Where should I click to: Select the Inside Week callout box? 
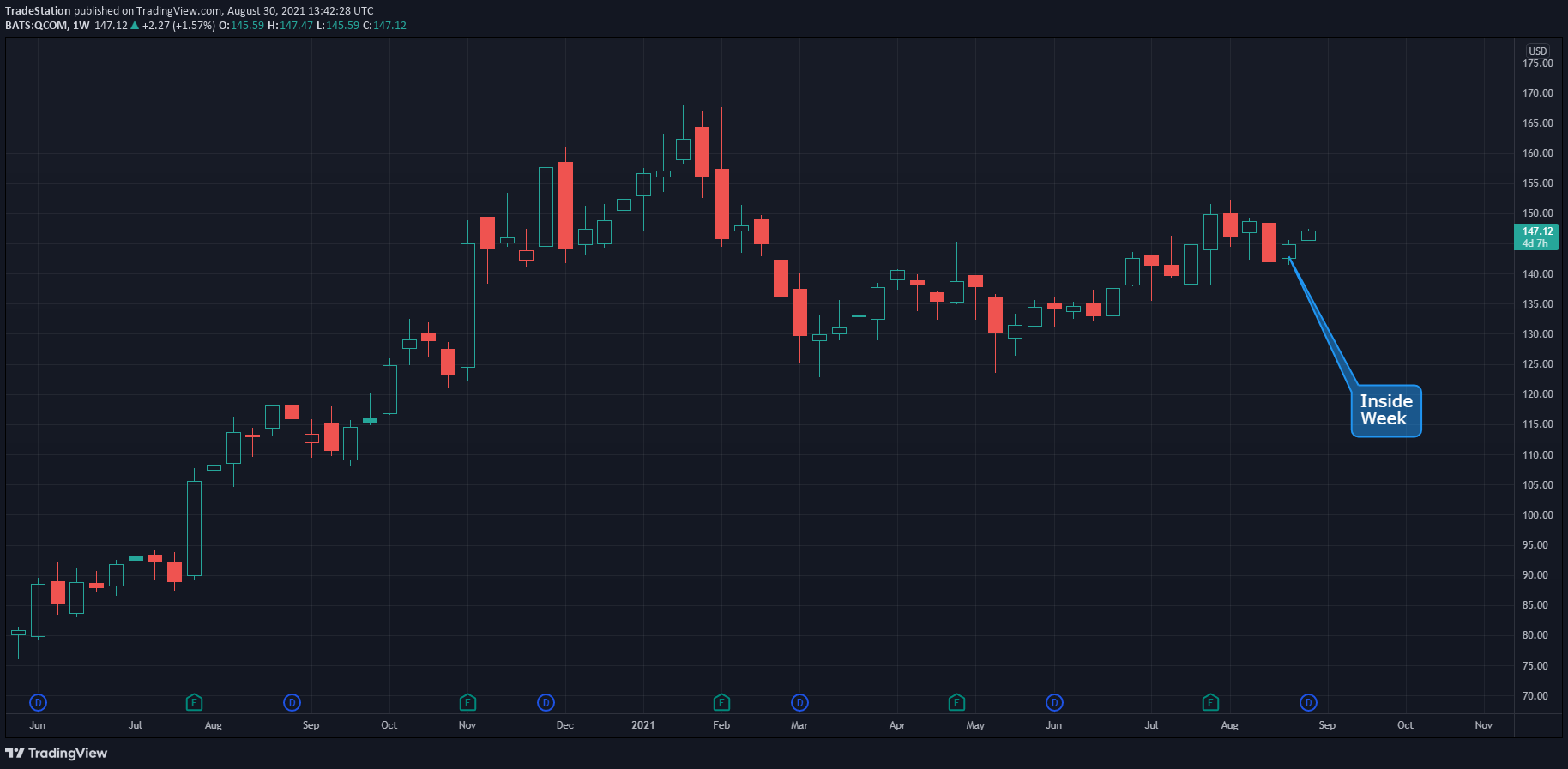(x=1386, y=411)
